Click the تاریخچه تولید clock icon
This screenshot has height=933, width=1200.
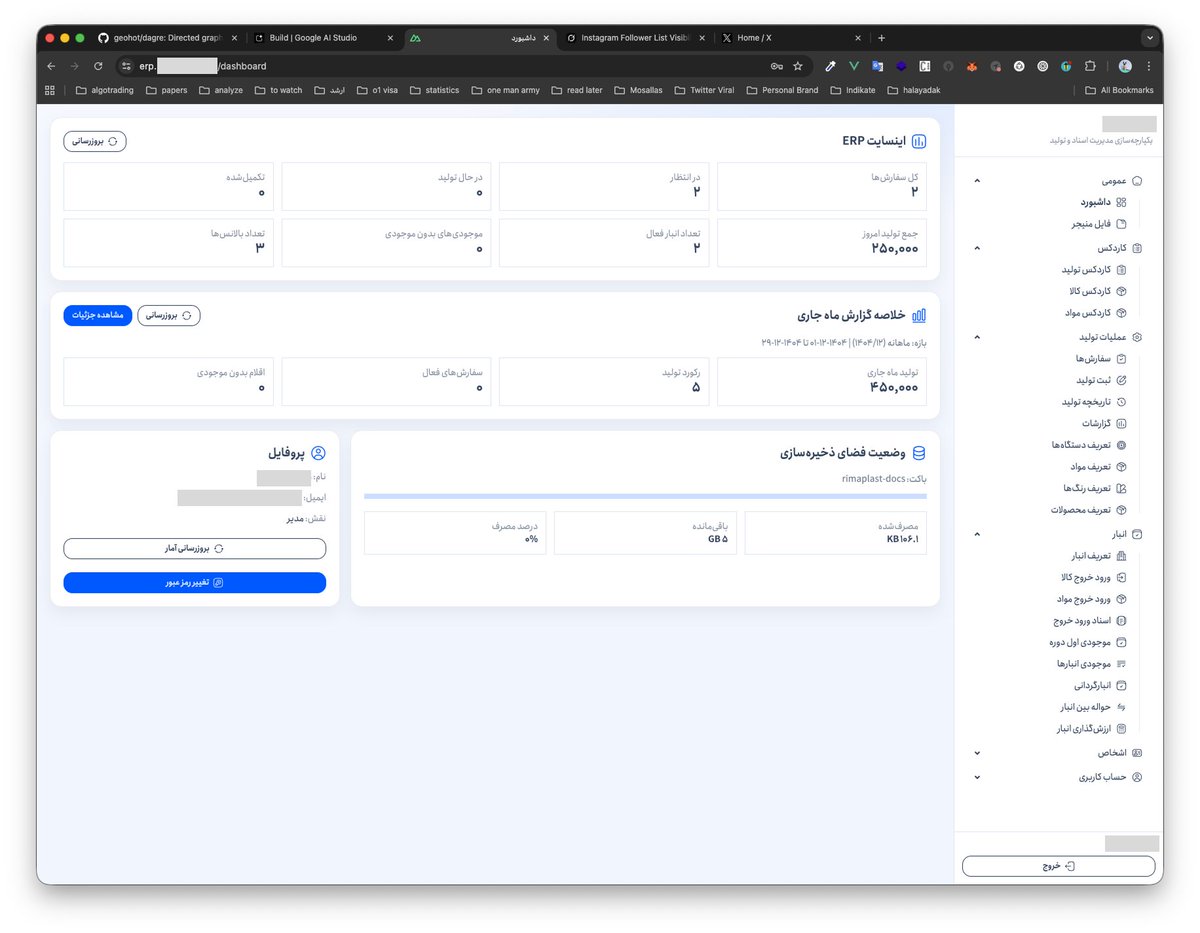[x=1121, y=402]
